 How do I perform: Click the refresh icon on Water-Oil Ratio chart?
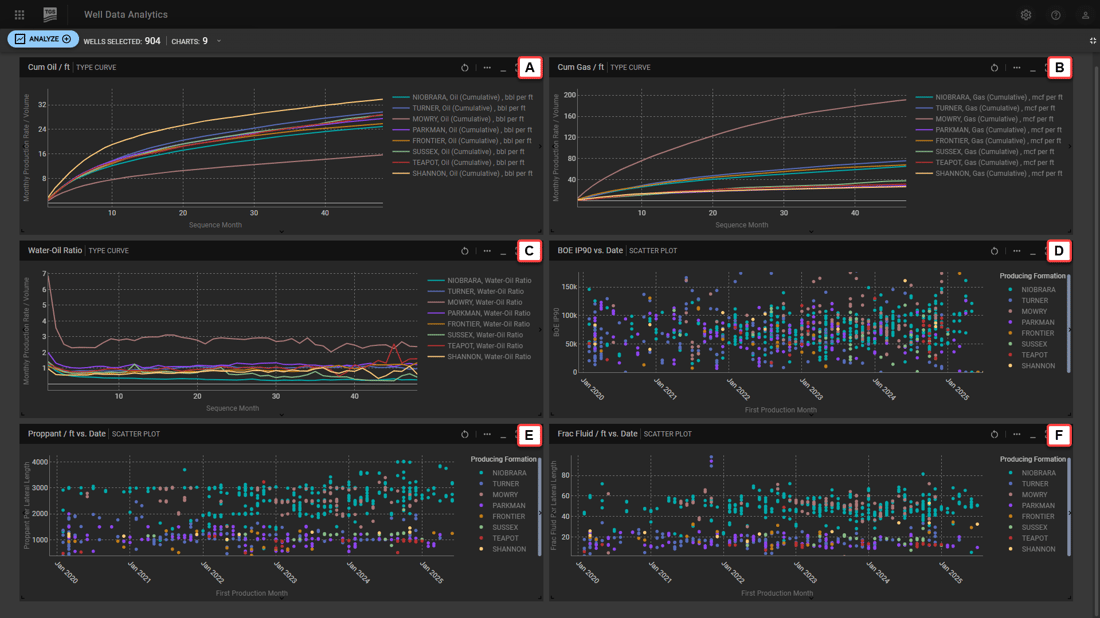click(x=464, y=251)
